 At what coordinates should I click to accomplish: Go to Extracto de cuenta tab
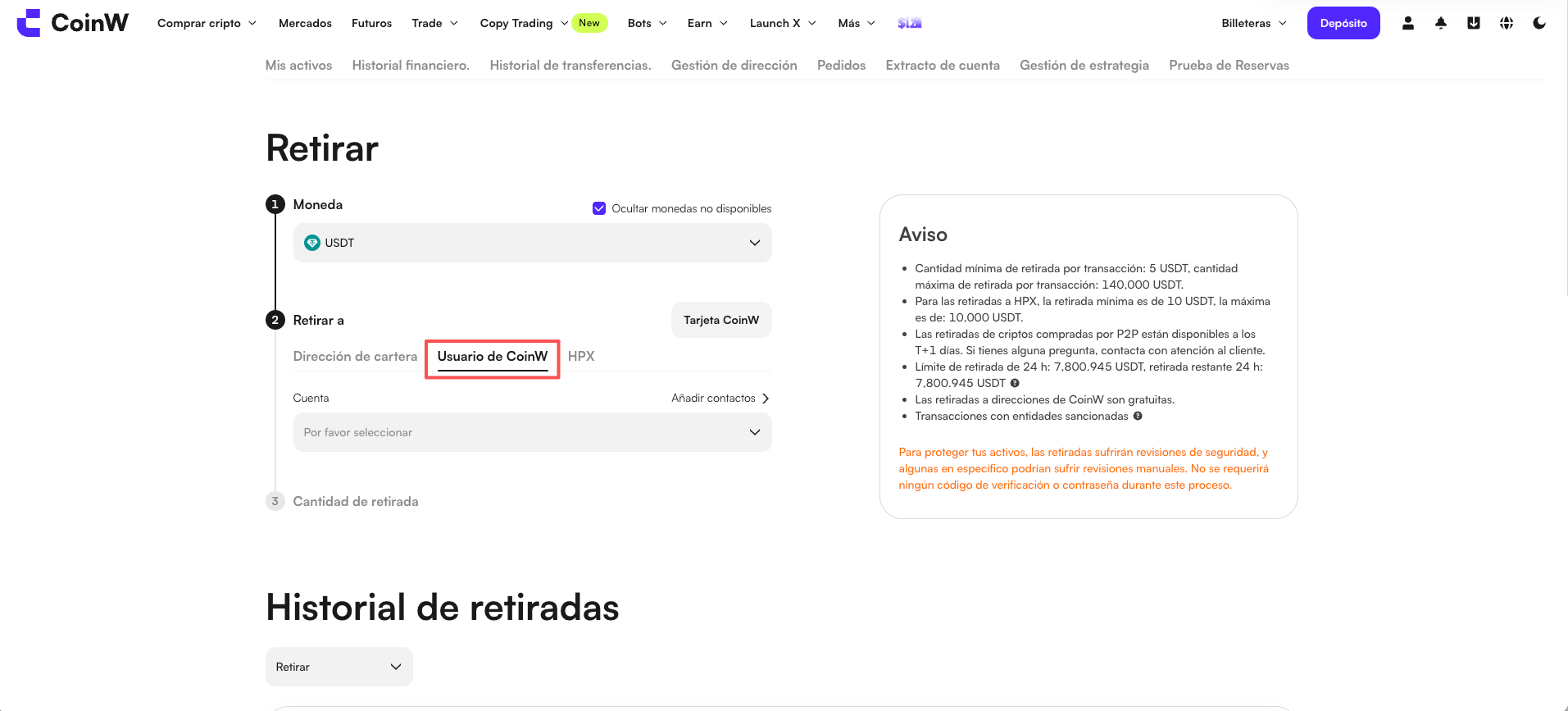point(943,66)
